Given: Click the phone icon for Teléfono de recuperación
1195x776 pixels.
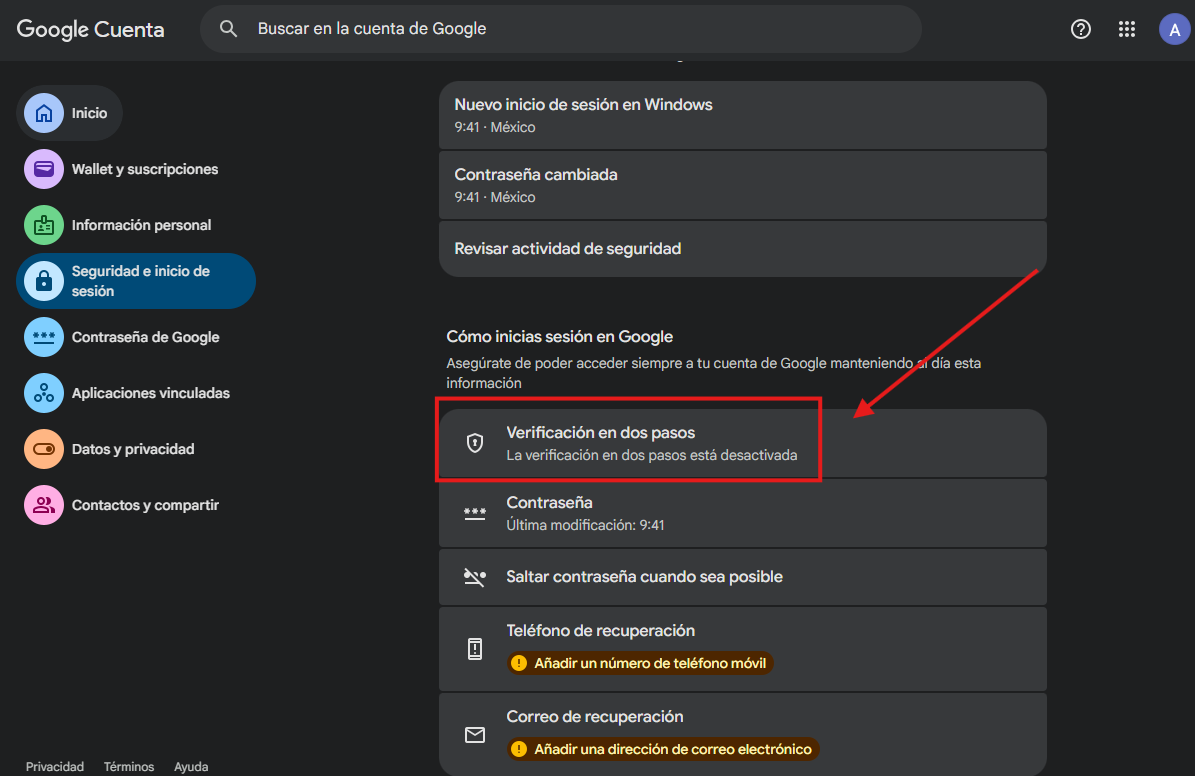Looking at the screenshot, I should 475,649.
